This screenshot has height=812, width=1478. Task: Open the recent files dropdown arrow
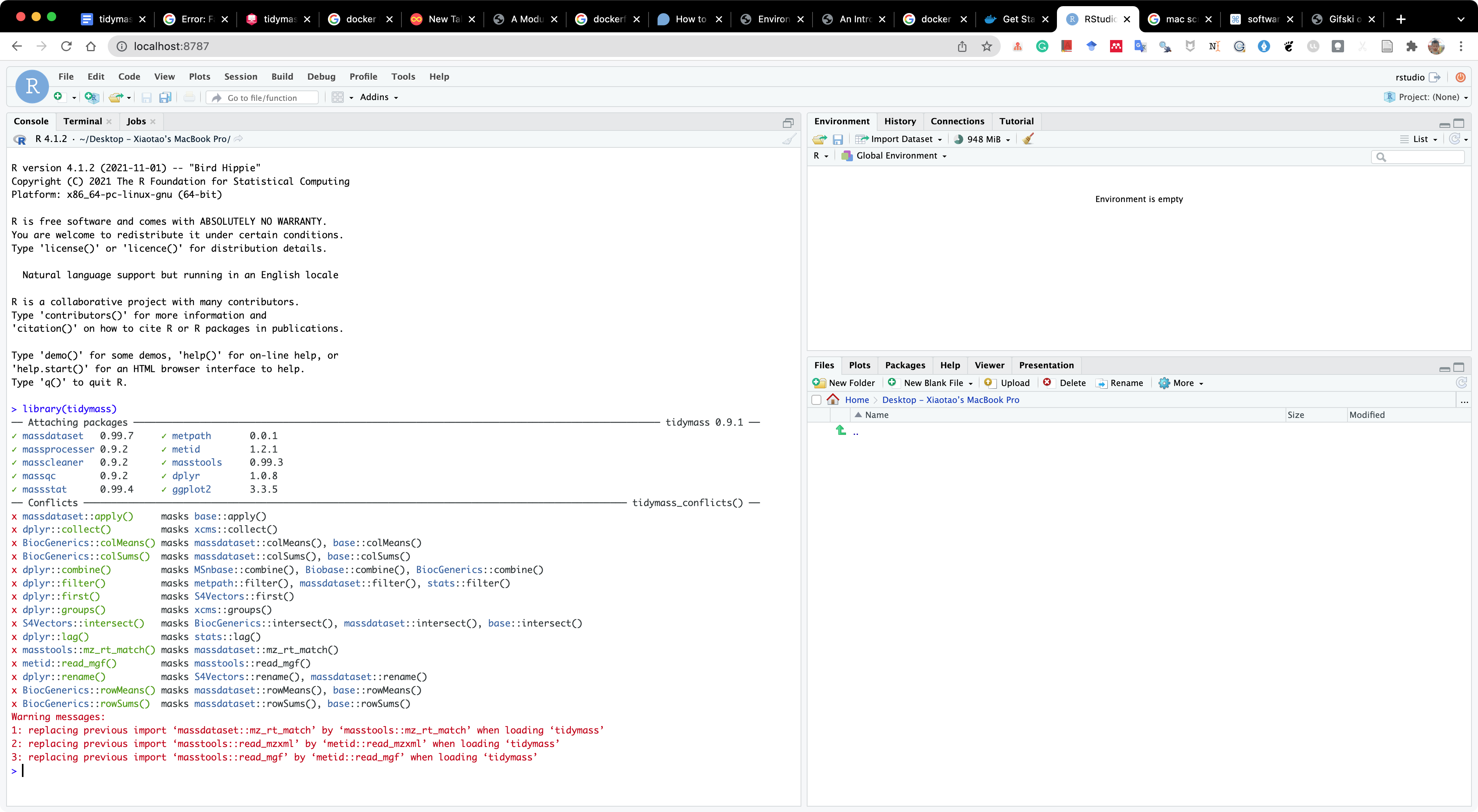[129, 98]
